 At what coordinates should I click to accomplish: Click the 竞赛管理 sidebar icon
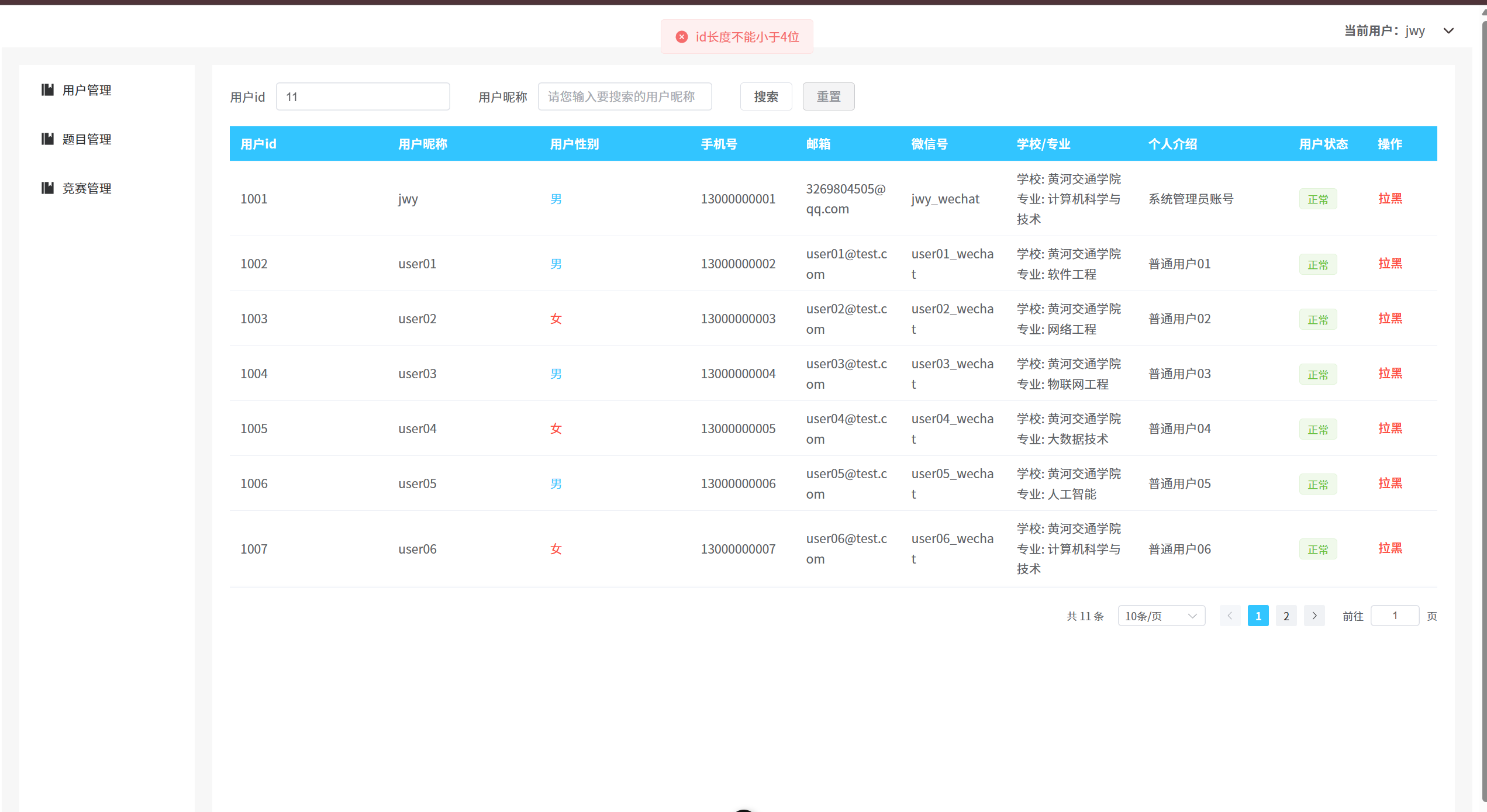pos(47,188)
